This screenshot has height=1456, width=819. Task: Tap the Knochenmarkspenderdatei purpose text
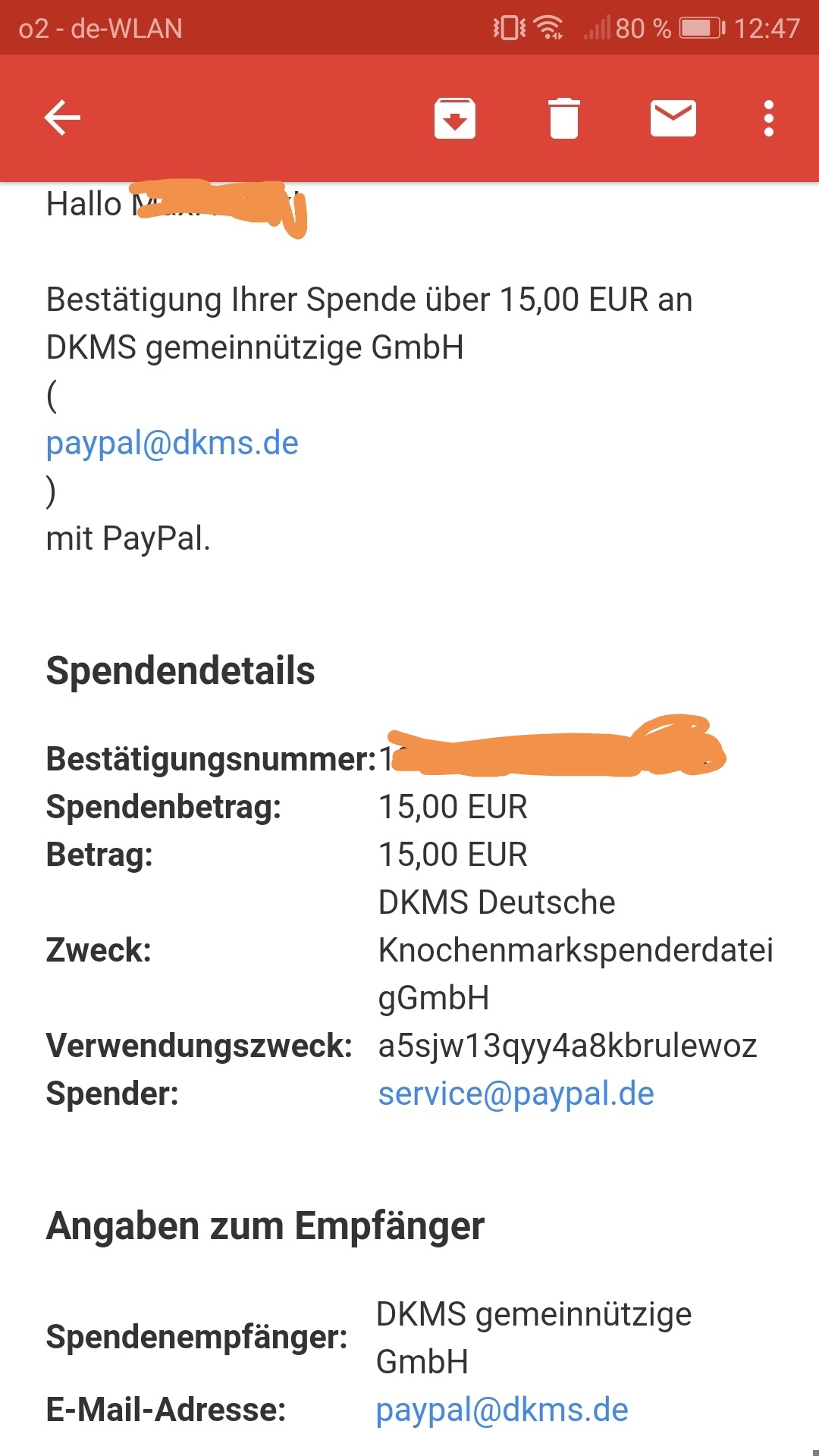pos(576,950)
